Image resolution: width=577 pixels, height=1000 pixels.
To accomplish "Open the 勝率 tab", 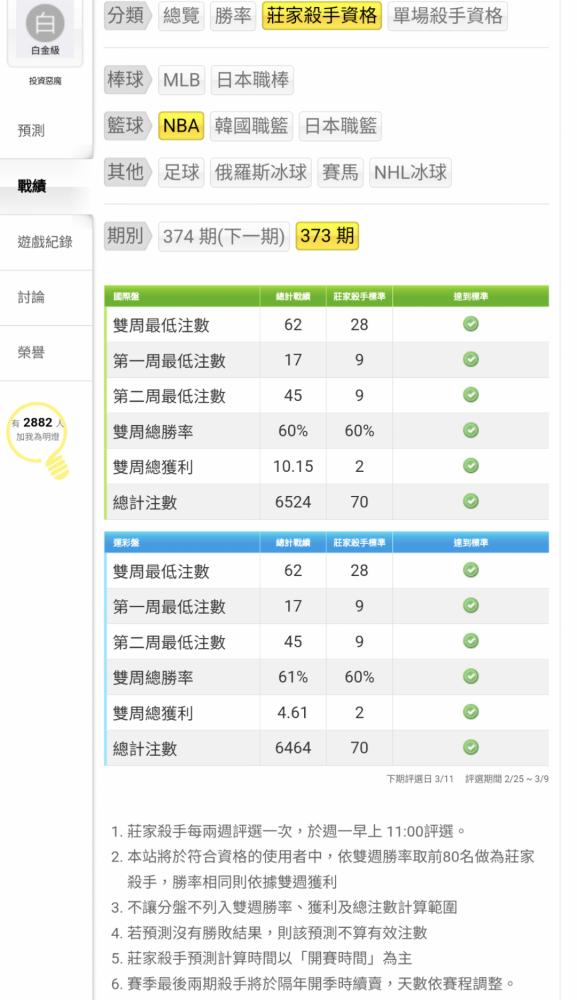I will pyautogui.click(x=233, y=15).
